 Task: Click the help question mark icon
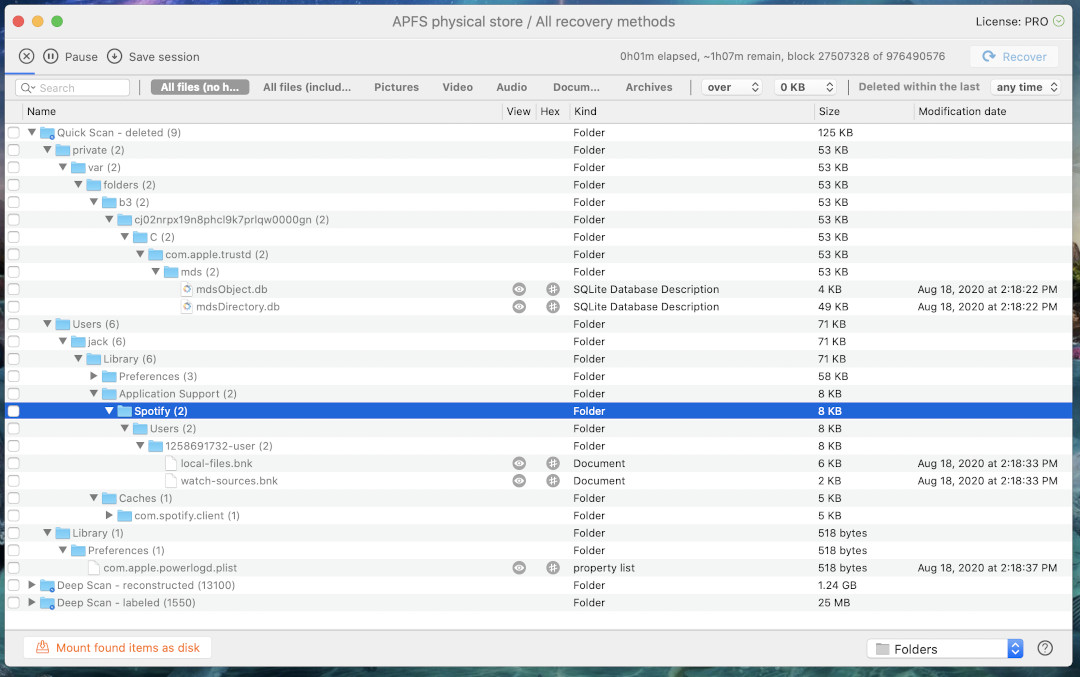pyautogui.click(x=1045, y=648)
